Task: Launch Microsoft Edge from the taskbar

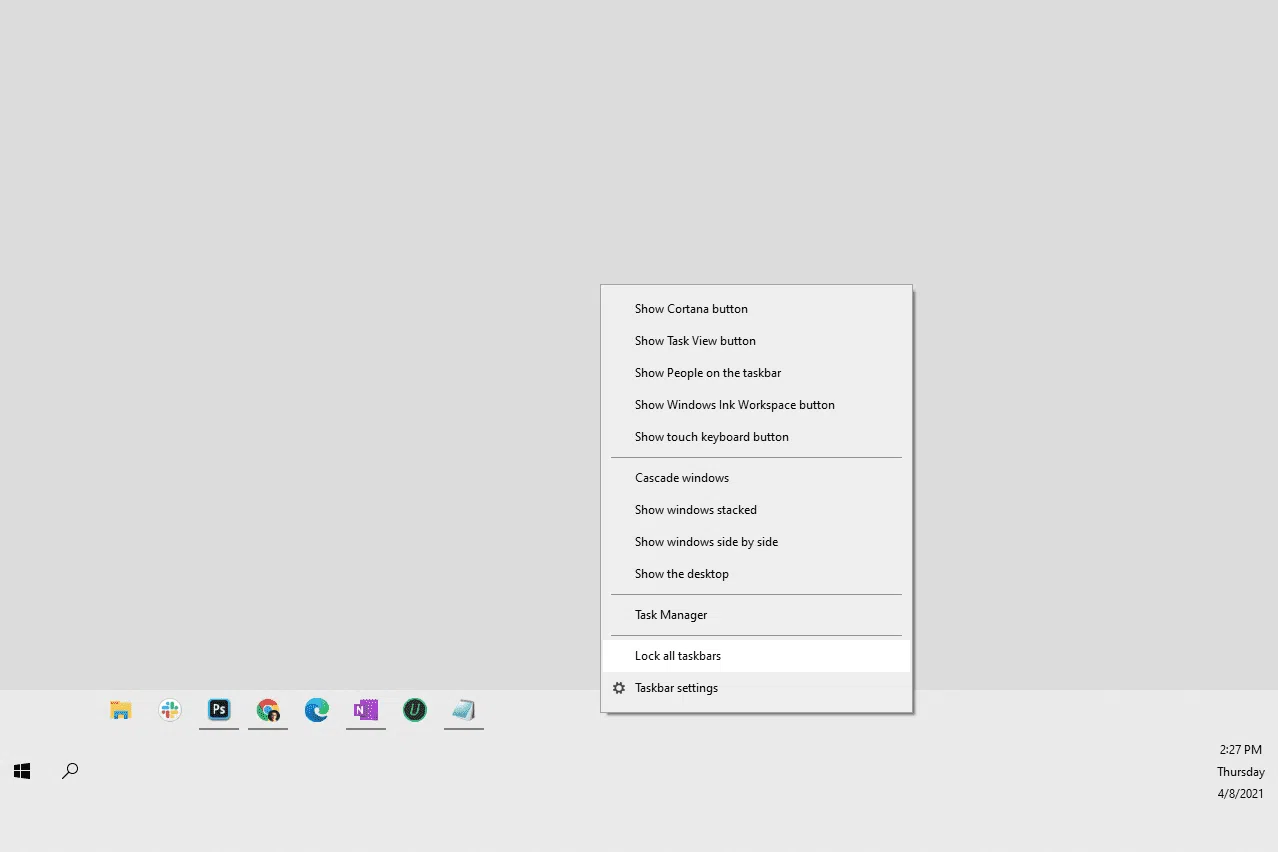Action: [x=317, y=711]
